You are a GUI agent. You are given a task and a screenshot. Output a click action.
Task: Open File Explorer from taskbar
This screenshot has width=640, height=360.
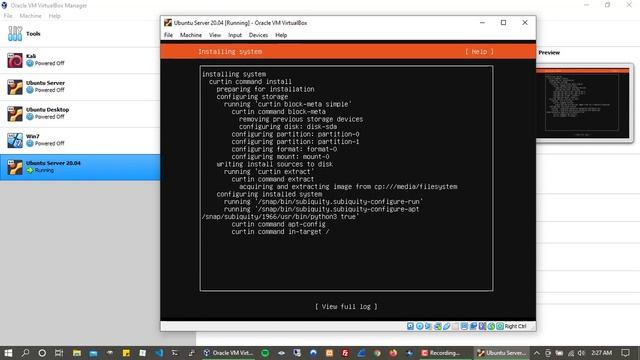coord(77,353)
